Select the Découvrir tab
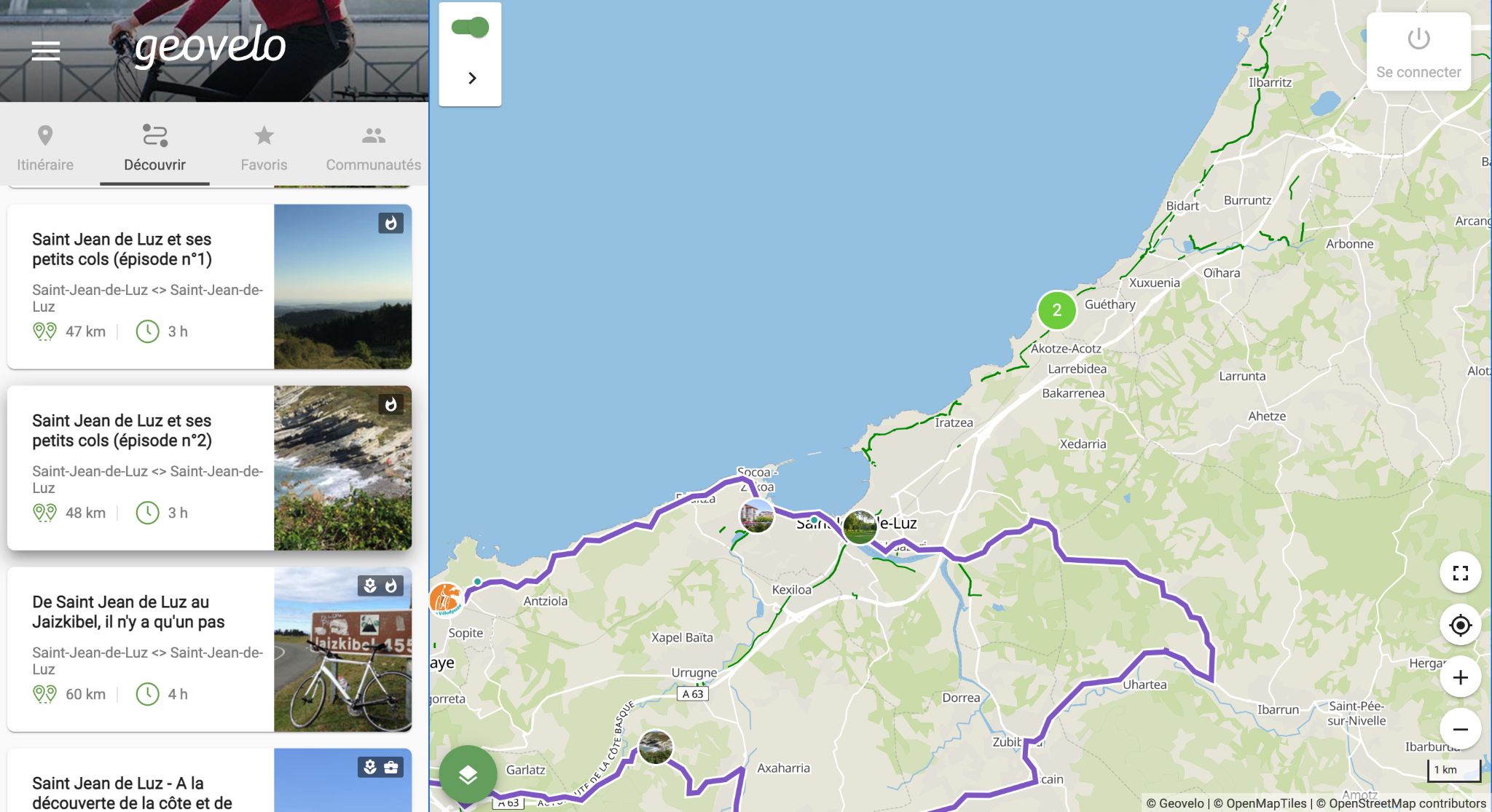Image resolution: width=1492 pixels, height=812 pixels. (154, 149)
